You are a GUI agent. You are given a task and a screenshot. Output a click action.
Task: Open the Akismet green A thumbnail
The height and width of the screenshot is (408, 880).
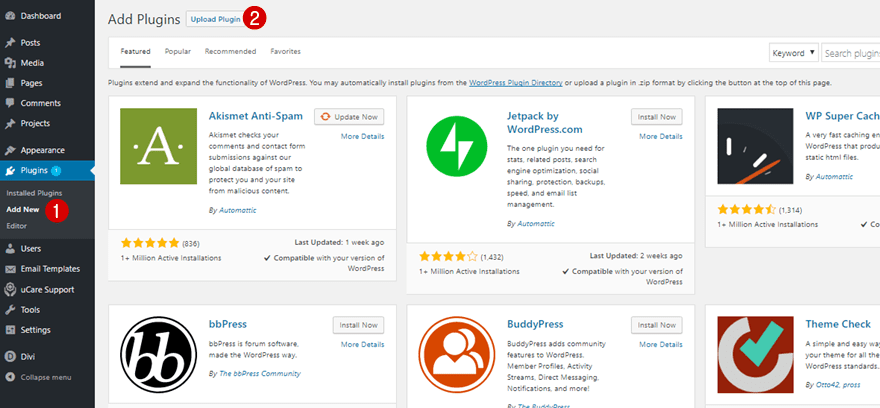(158, 146)
